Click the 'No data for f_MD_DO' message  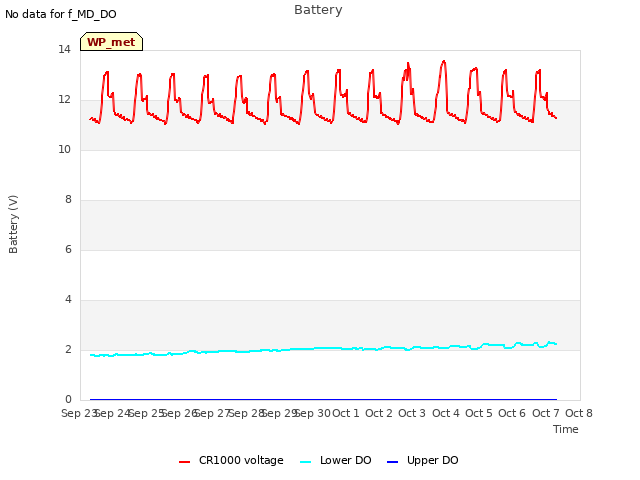coord(61,14)
